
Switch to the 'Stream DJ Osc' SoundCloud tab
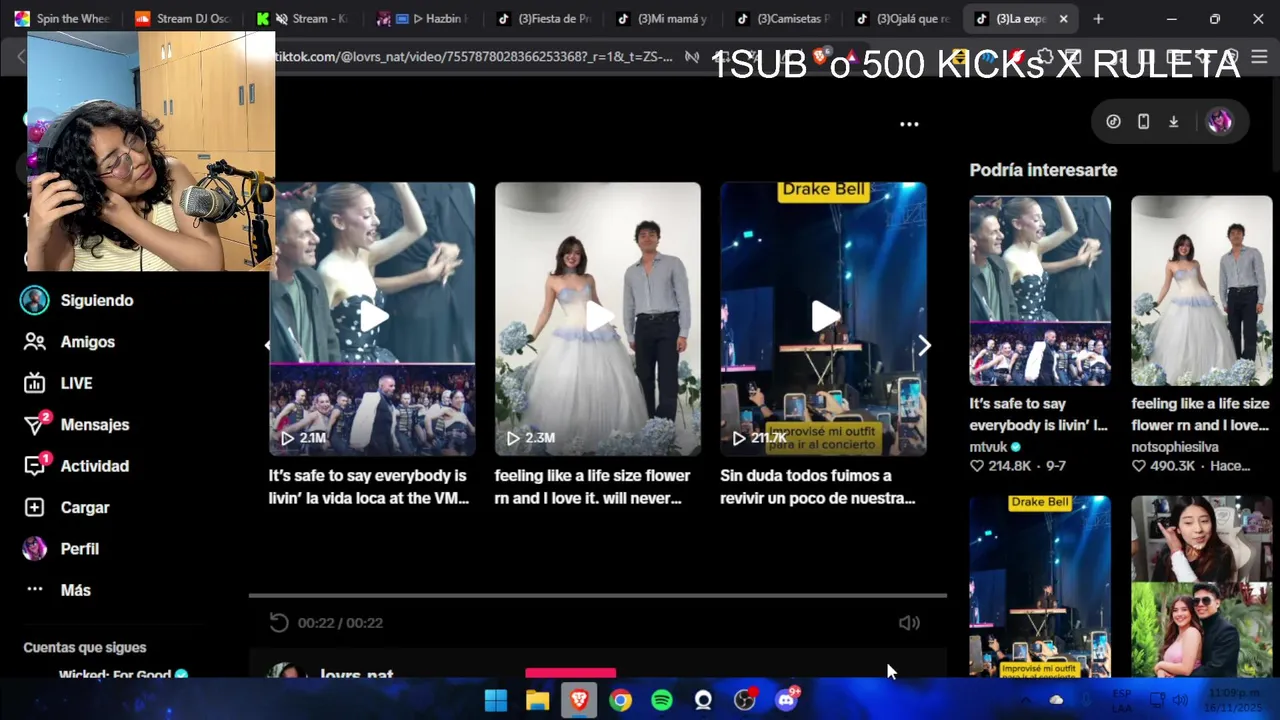pos(182,19)
